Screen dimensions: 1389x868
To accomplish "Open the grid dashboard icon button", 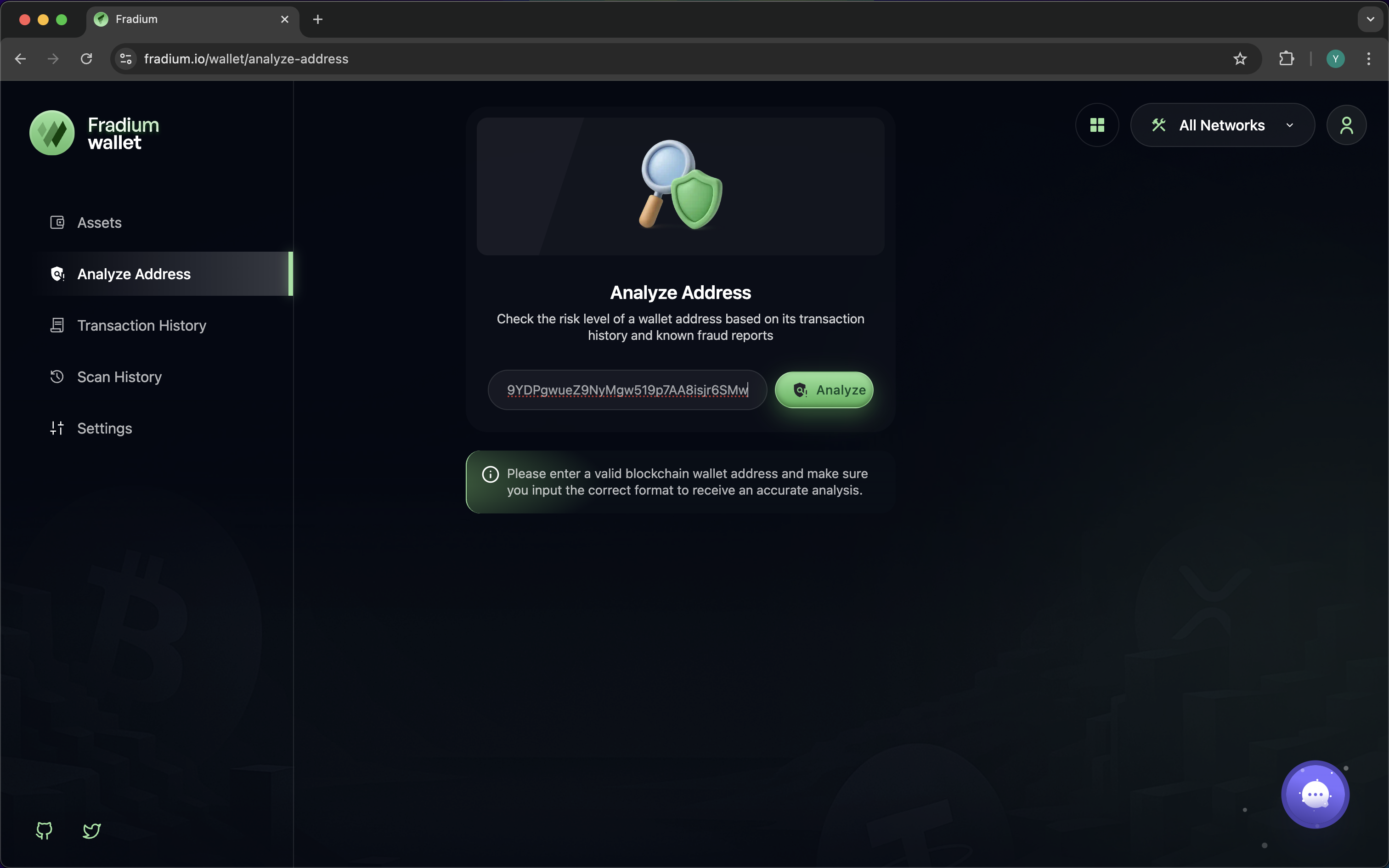I will (1097, 125).
